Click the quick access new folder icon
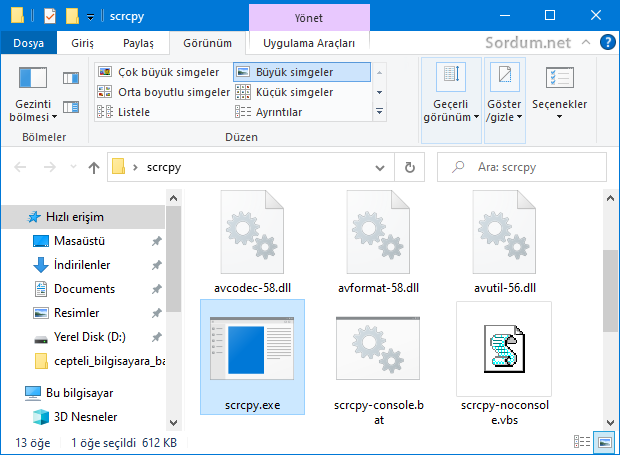 [72, 16]
